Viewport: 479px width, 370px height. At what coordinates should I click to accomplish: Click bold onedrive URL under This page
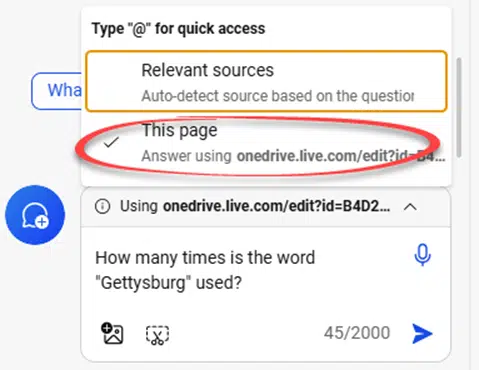(341, 156)
